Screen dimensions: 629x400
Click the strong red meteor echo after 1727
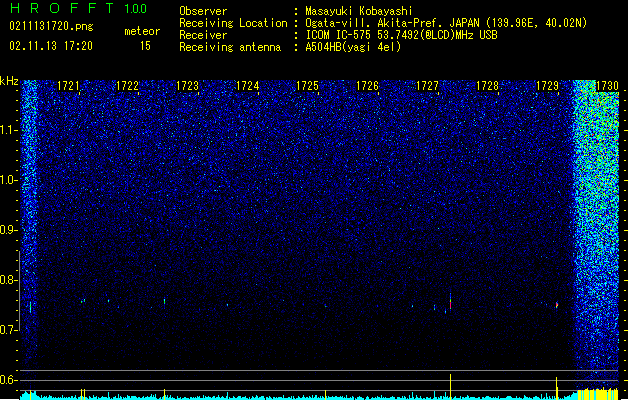450,302
